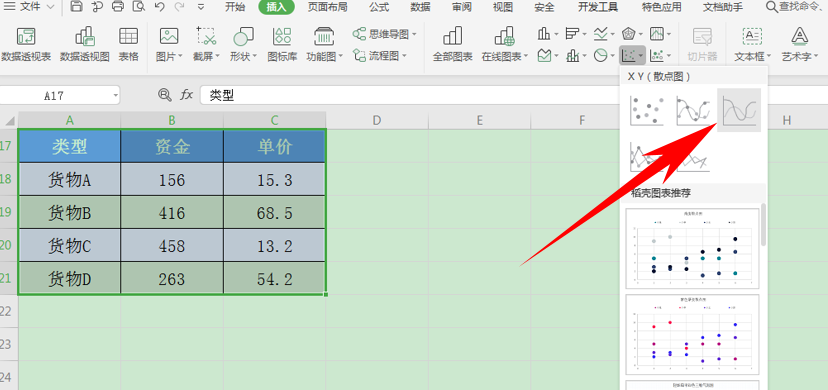Click the 艺术字 word art icon
828x390 pixels.
click(800, 36)
